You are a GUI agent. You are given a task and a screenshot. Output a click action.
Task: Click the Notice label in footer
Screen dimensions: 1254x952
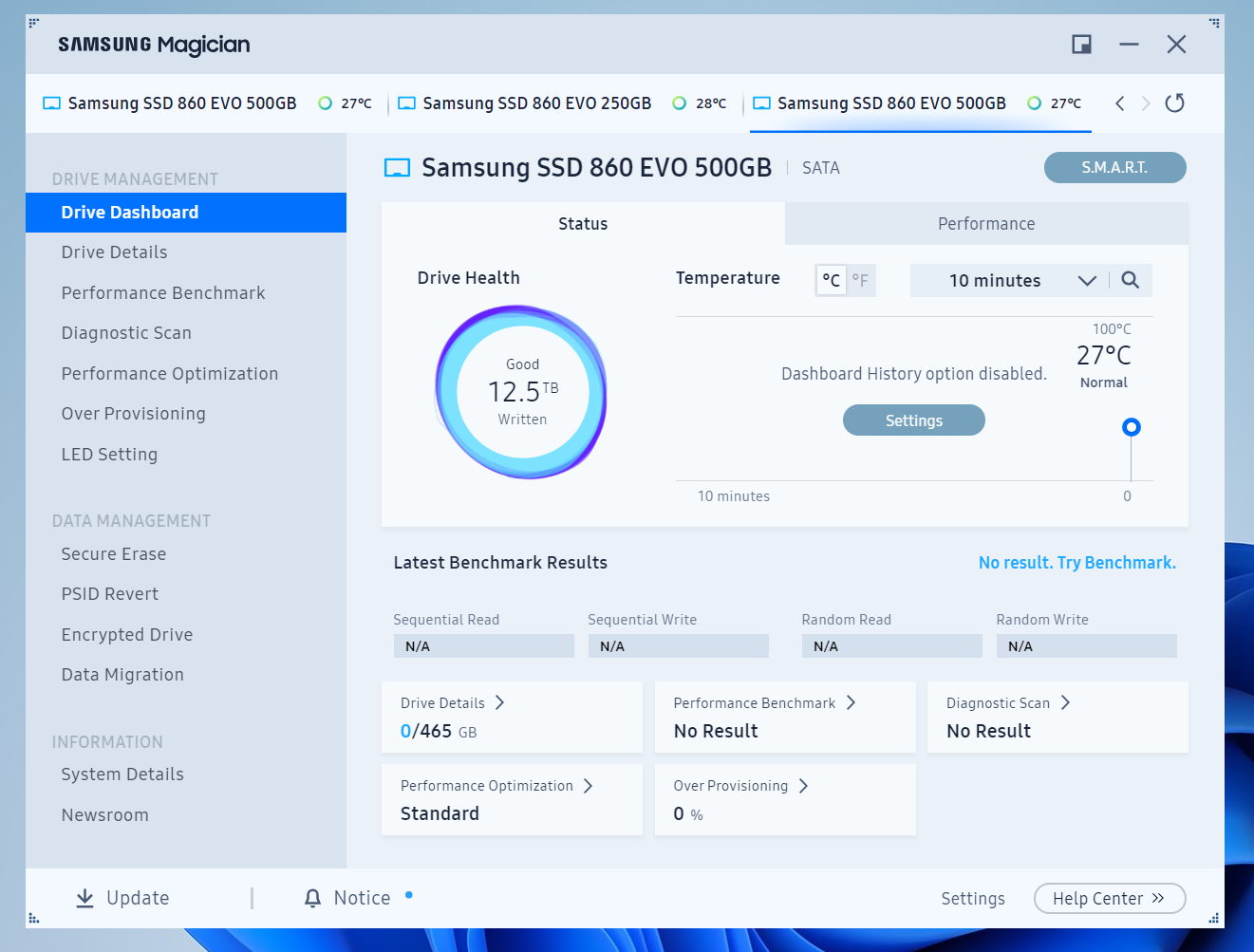pos(362,898)
